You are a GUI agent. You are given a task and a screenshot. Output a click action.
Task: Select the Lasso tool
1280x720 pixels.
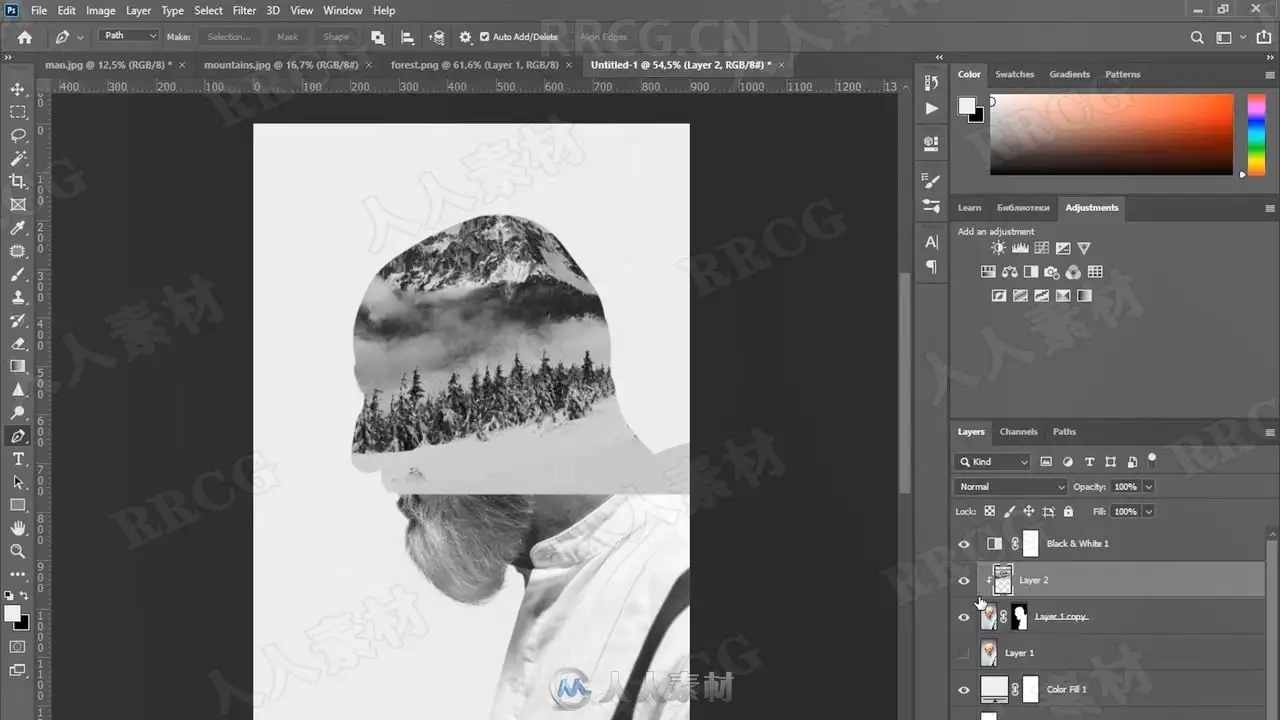[18, 135]
